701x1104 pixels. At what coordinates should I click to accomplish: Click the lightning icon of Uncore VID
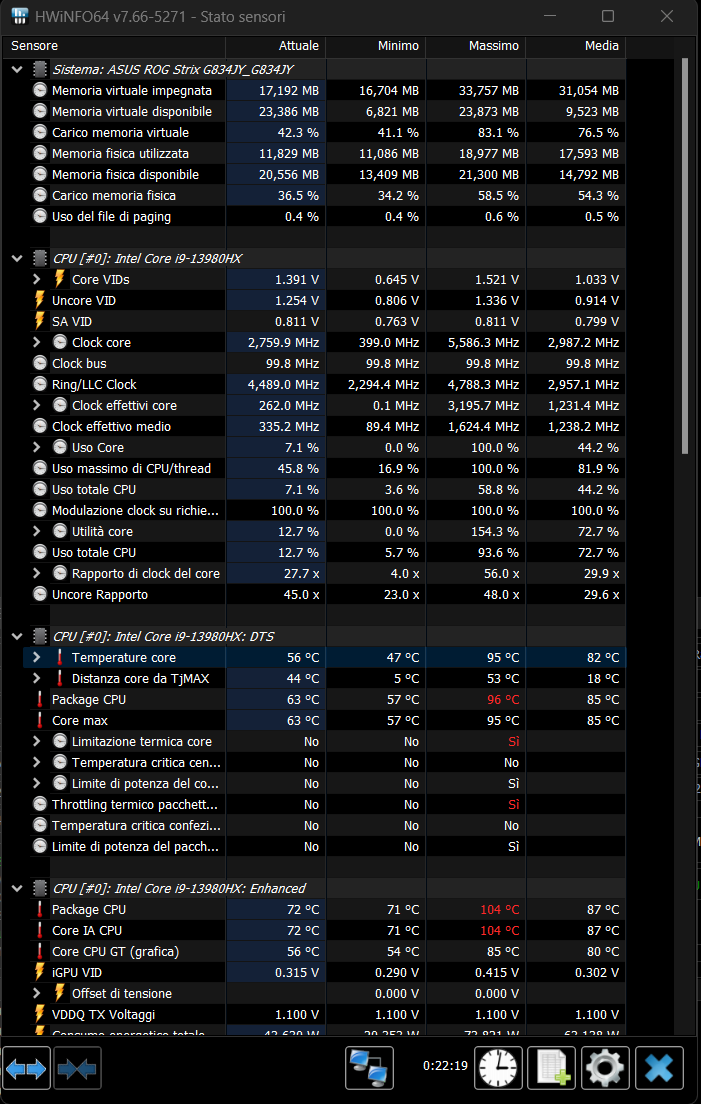[x=40, y=301]
